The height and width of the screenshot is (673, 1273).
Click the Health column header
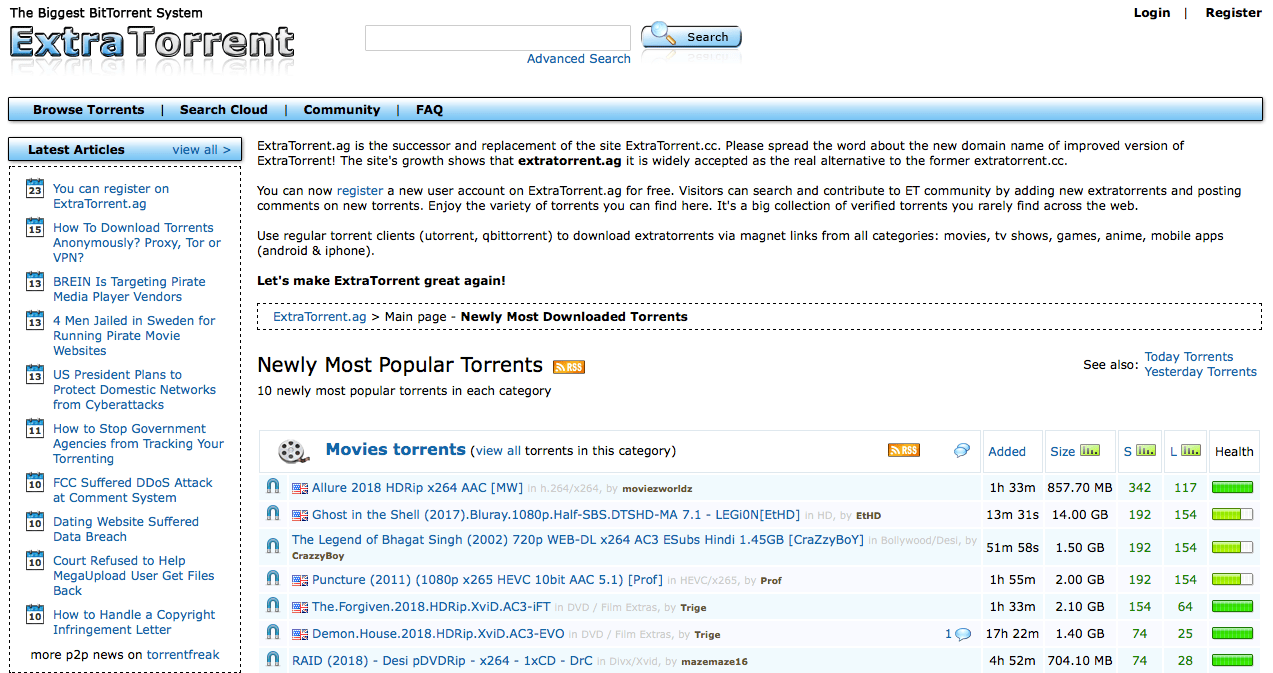[x=1234, y=452]
